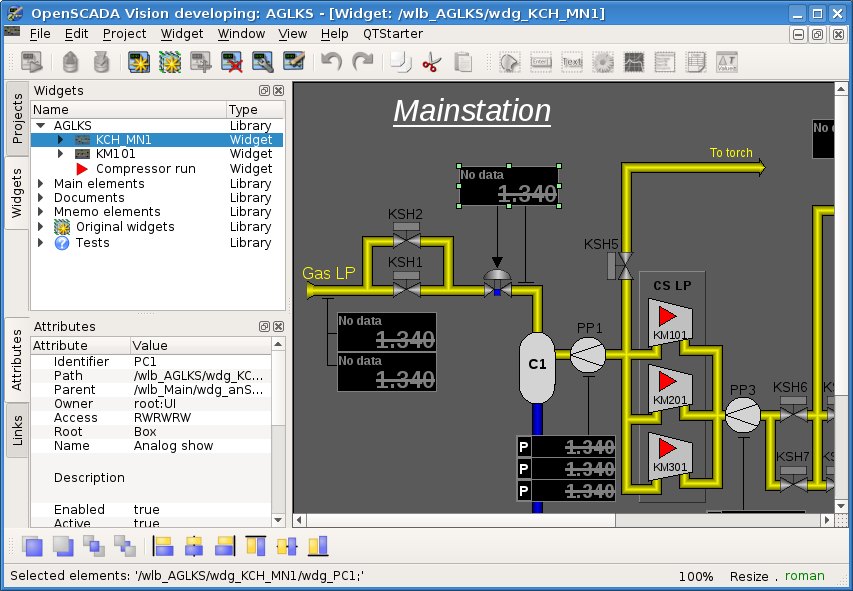Center selected widgets vertically
Screen dimensions: 853x591
(x=287, y=546)
